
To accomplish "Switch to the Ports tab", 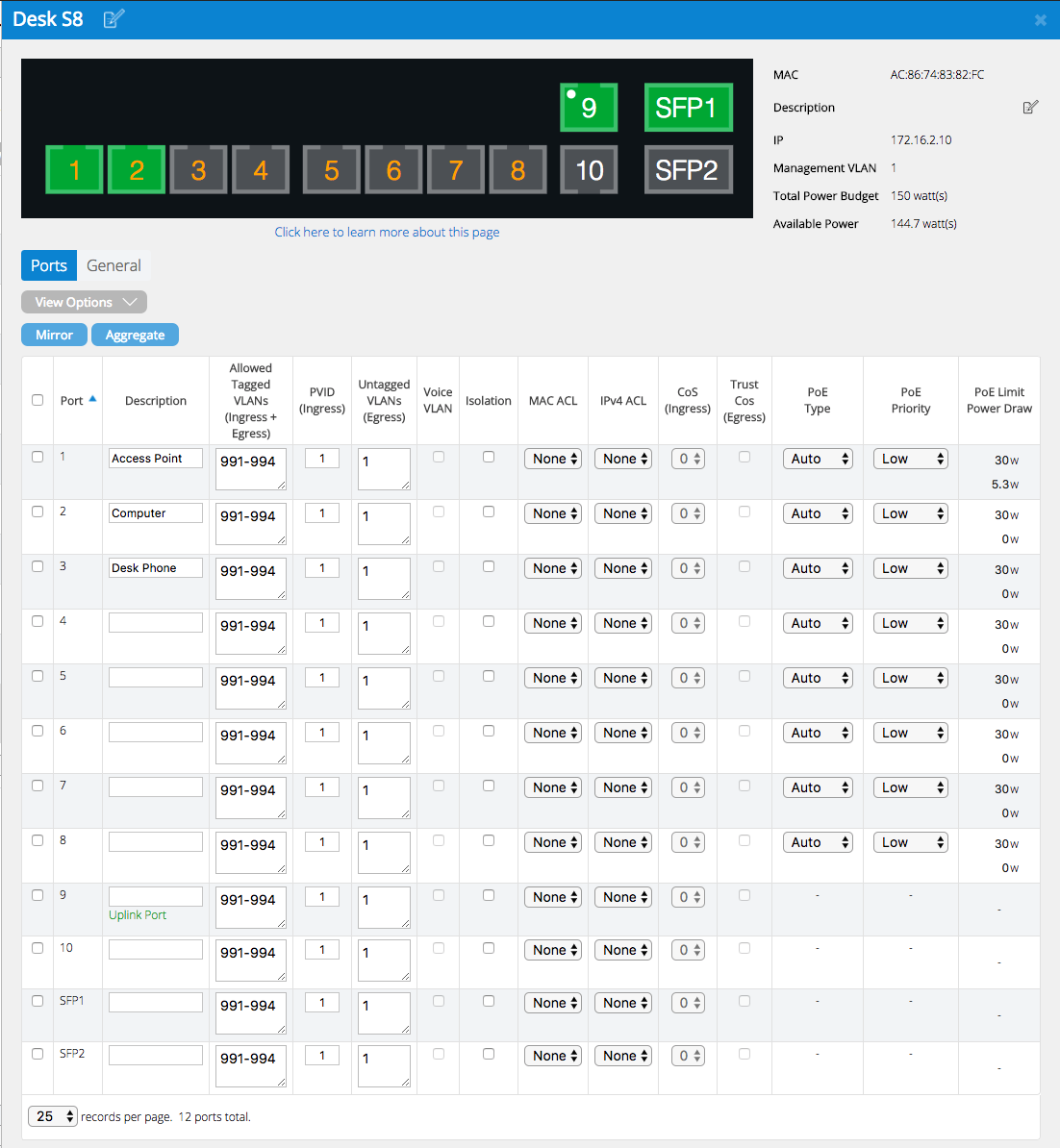I will click(48, 265).
